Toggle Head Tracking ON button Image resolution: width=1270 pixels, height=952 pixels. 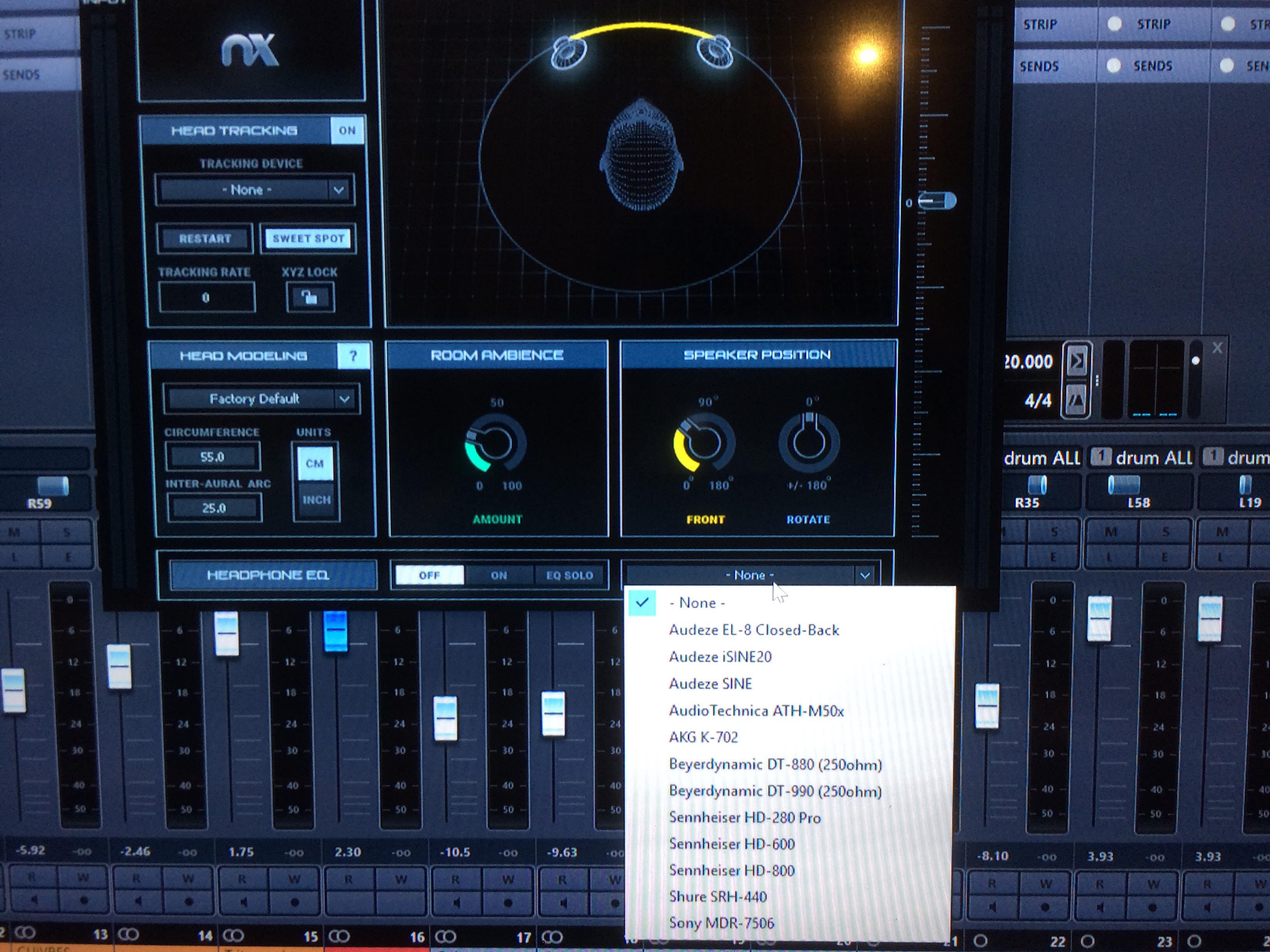pos(347,130)
